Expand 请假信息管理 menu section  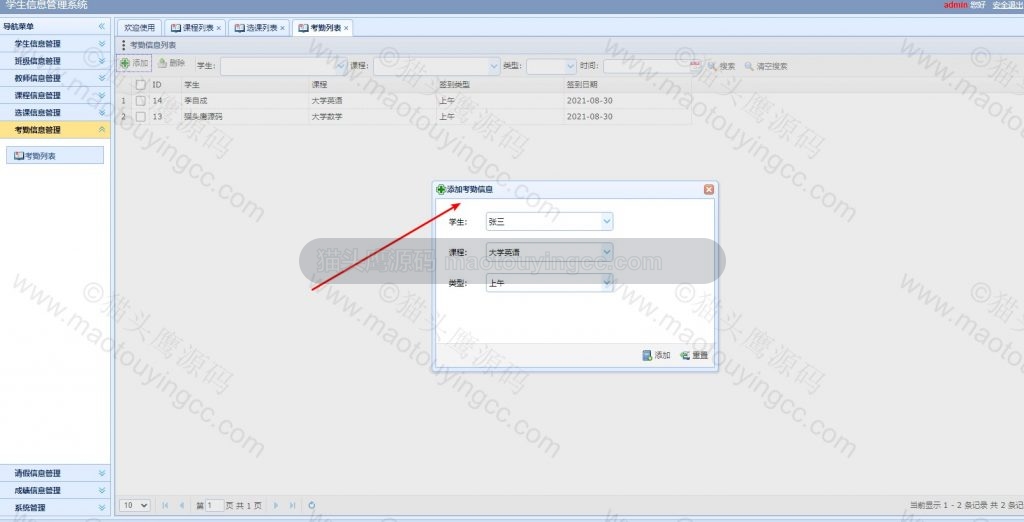[55, 473]
